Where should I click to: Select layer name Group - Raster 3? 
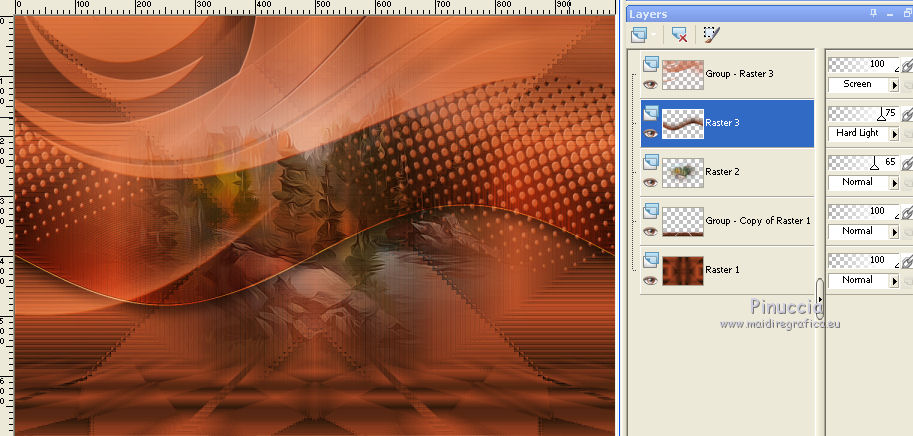click(739, 74)
